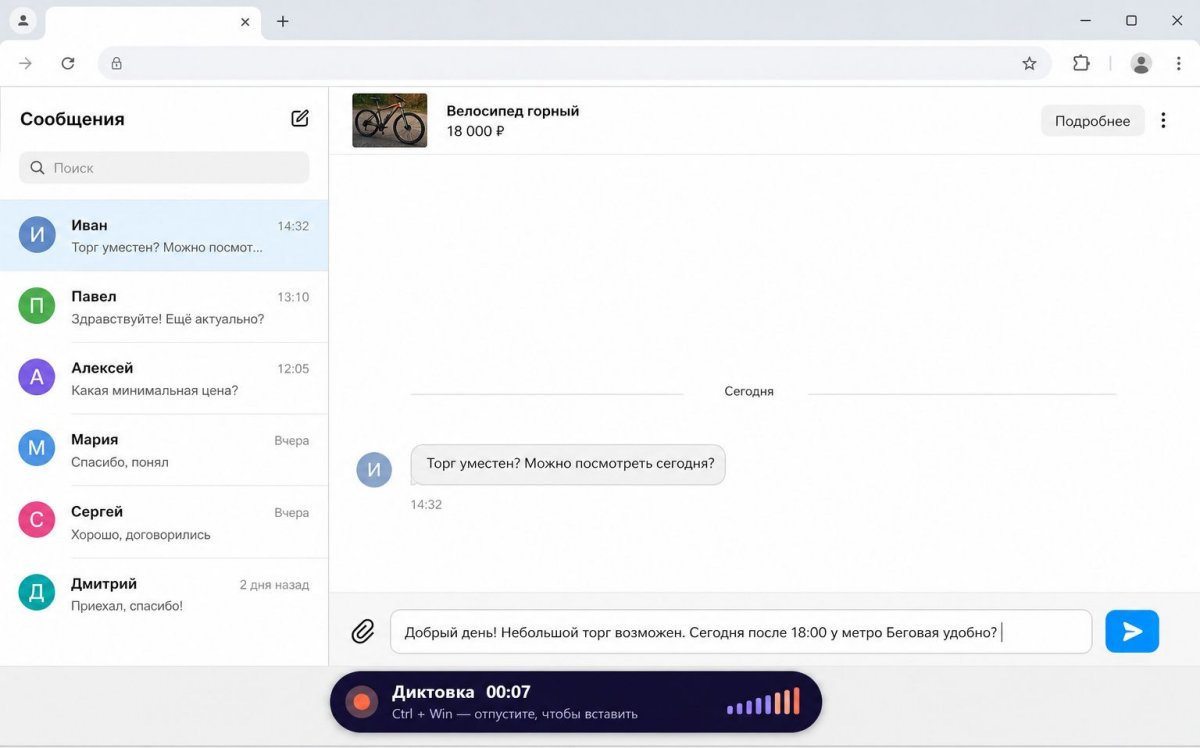Click the Диктовка 00:07 timer label
Screen dimensions: 1200x748
[461, 692]
